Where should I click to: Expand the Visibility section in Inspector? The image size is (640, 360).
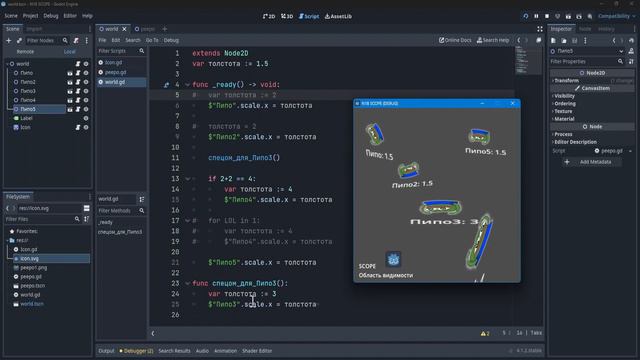tap(564, 96)
